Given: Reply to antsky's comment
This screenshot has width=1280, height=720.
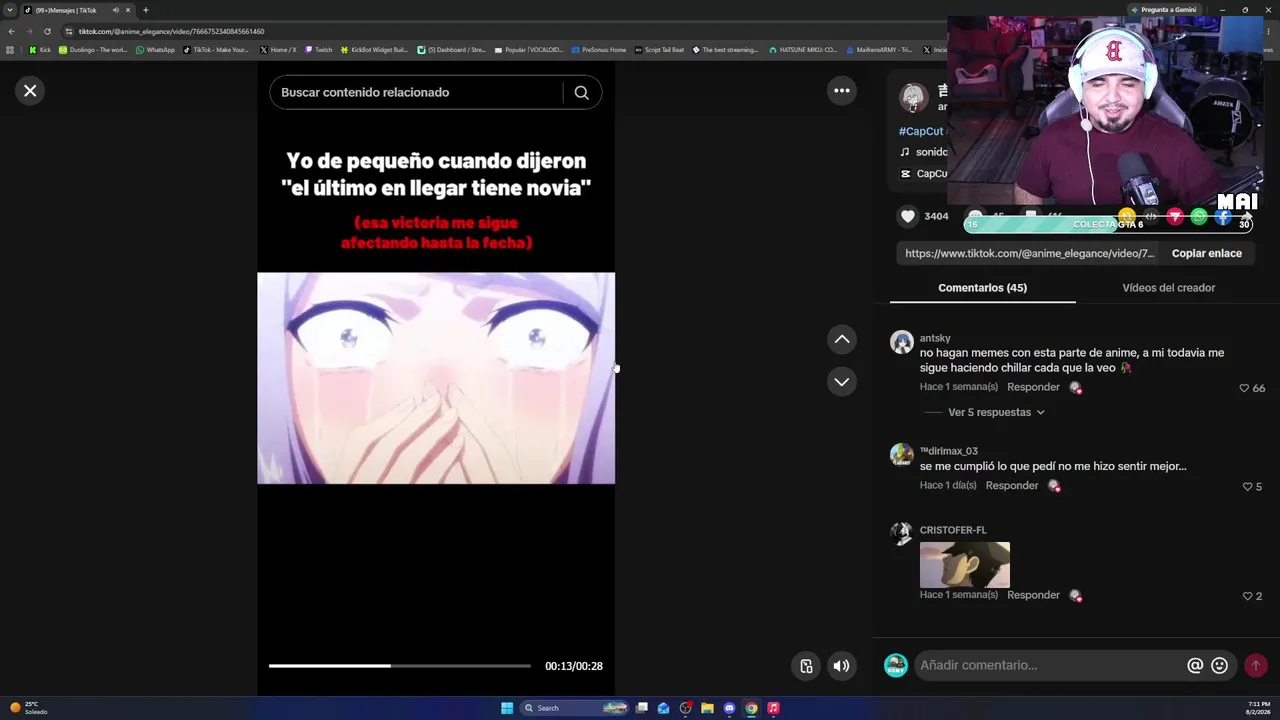Looking at the screenshot, I should point(1033,387).
